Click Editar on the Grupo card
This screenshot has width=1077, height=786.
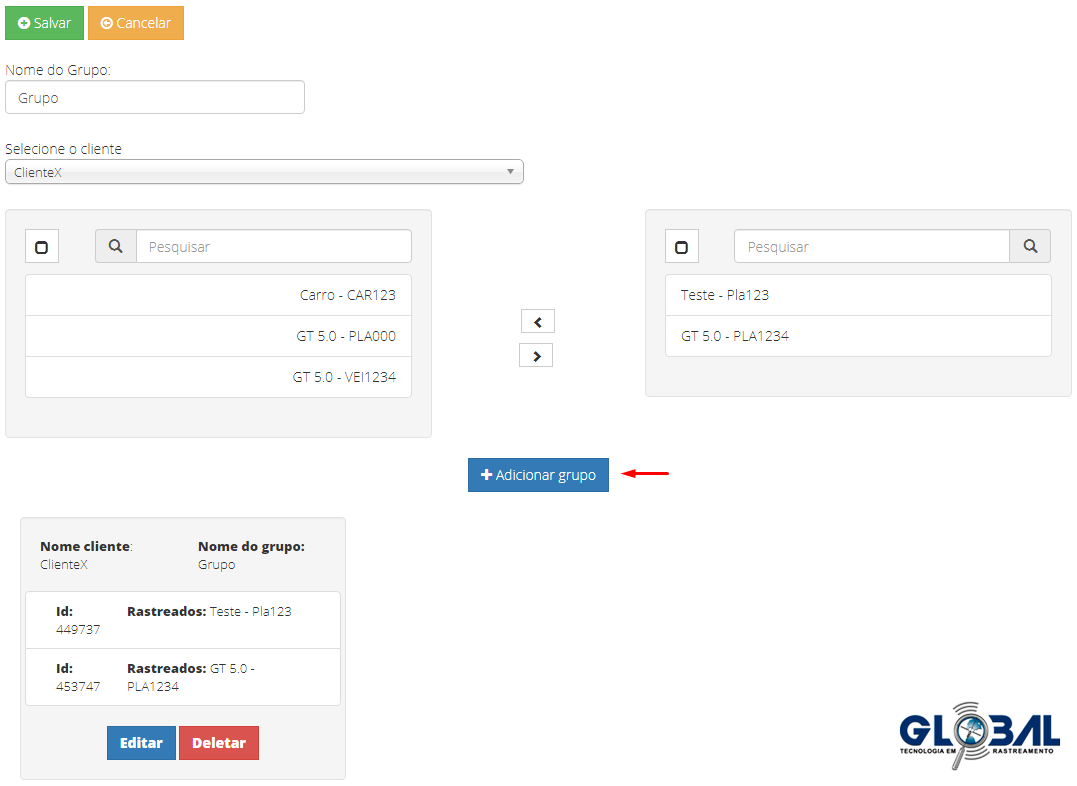tap(141, 743)
